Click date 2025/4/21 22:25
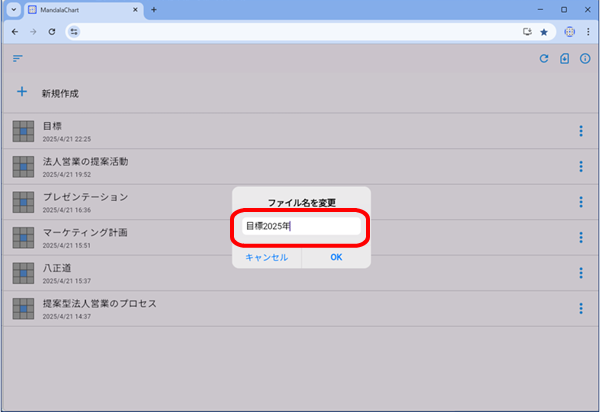Screen dimensions: 600x412 (x=67, y=139)
